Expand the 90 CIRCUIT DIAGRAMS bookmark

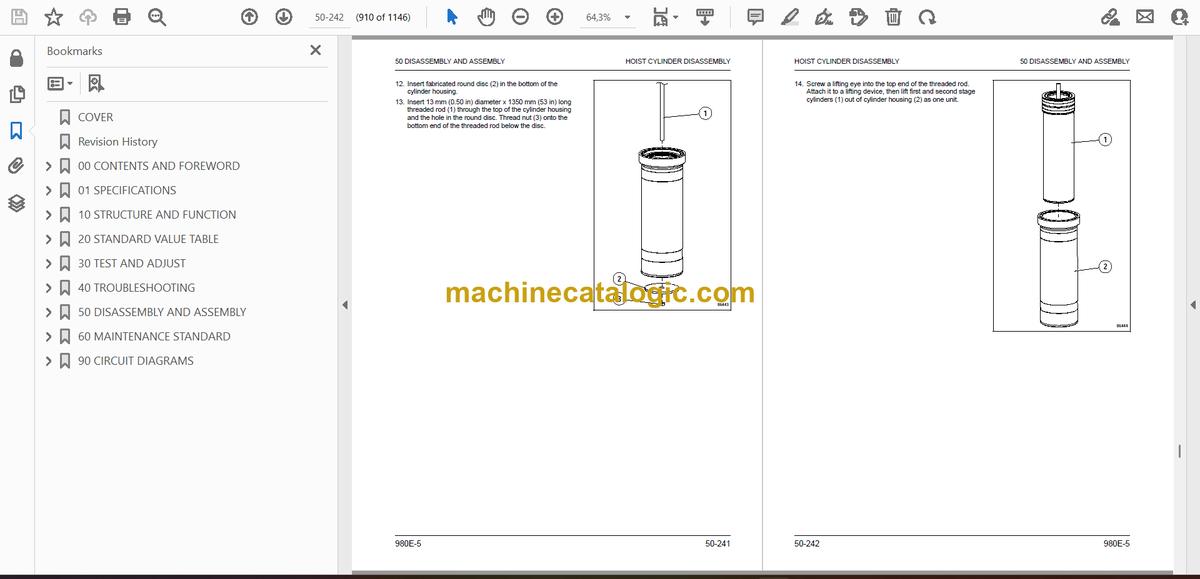(x=49, y=361)
